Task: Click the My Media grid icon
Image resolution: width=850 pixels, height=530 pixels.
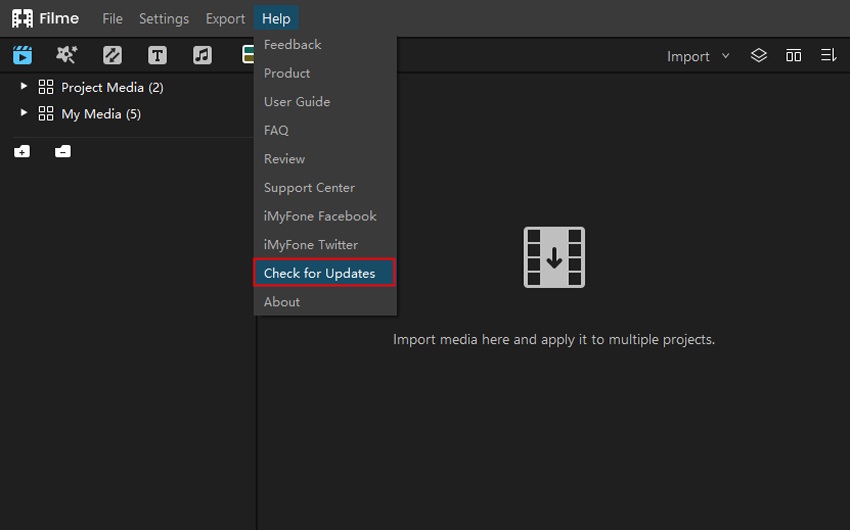Action: pos(46,113)
